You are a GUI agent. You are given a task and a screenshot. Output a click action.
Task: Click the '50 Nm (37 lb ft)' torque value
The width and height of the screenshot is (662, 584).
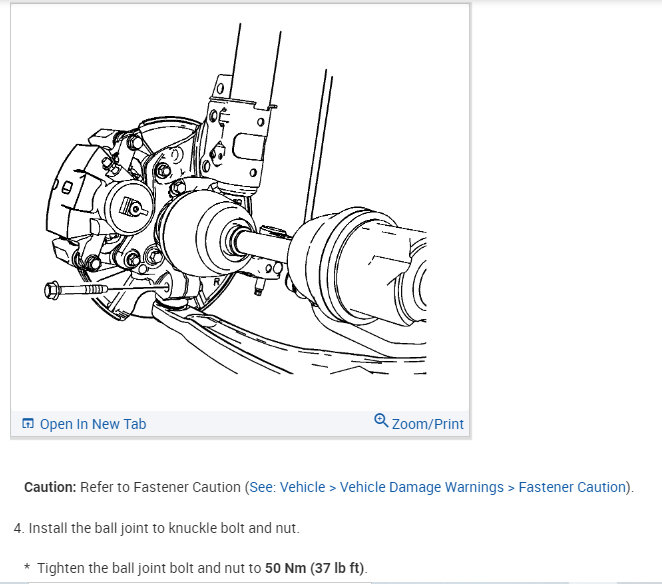[x=315, y=568]
